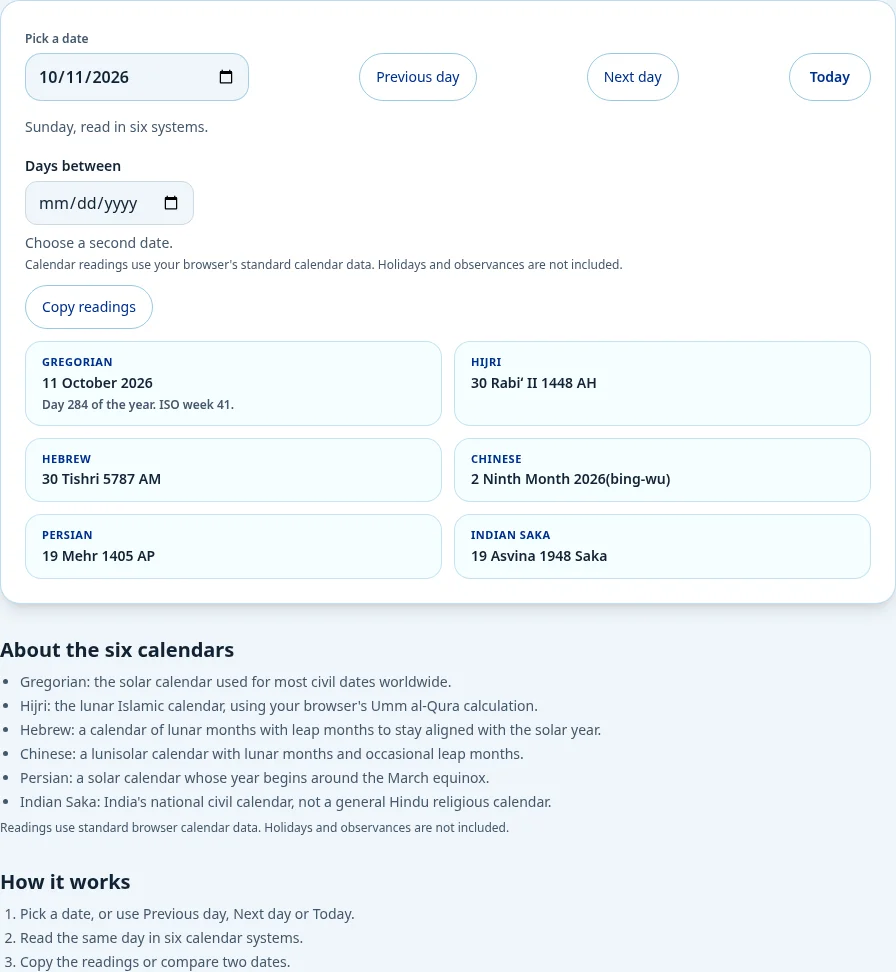Open calendar picker icon in Days between field

171,203
